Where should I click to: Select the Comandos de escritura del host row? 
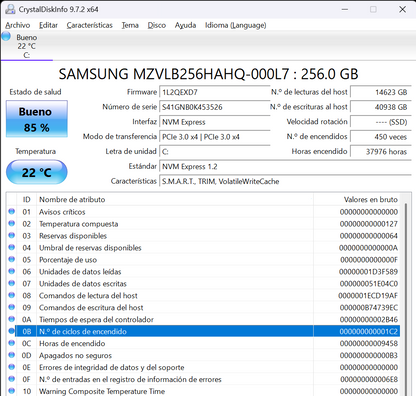[x=203, y=307]
